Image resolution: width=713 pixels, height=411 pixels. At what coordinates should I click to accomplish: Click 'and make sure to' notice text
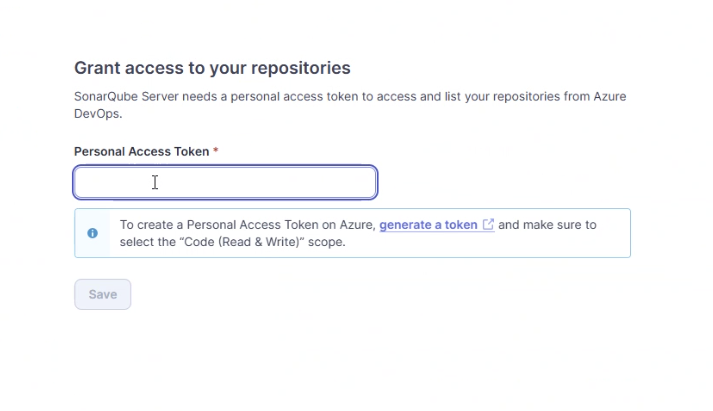tap(547, 225)
